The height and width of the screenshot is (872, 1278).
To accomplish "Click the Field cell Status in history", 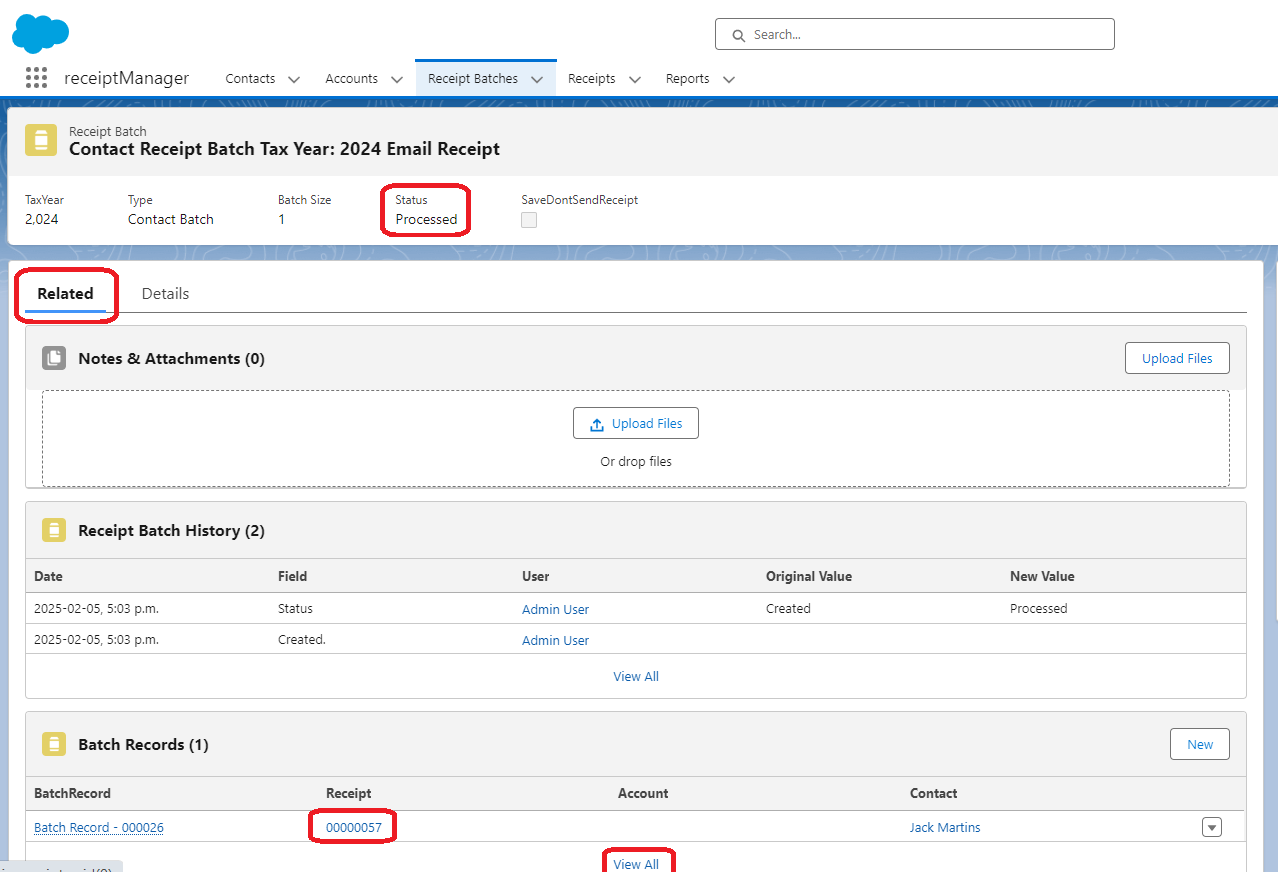I will pos(295,608).
